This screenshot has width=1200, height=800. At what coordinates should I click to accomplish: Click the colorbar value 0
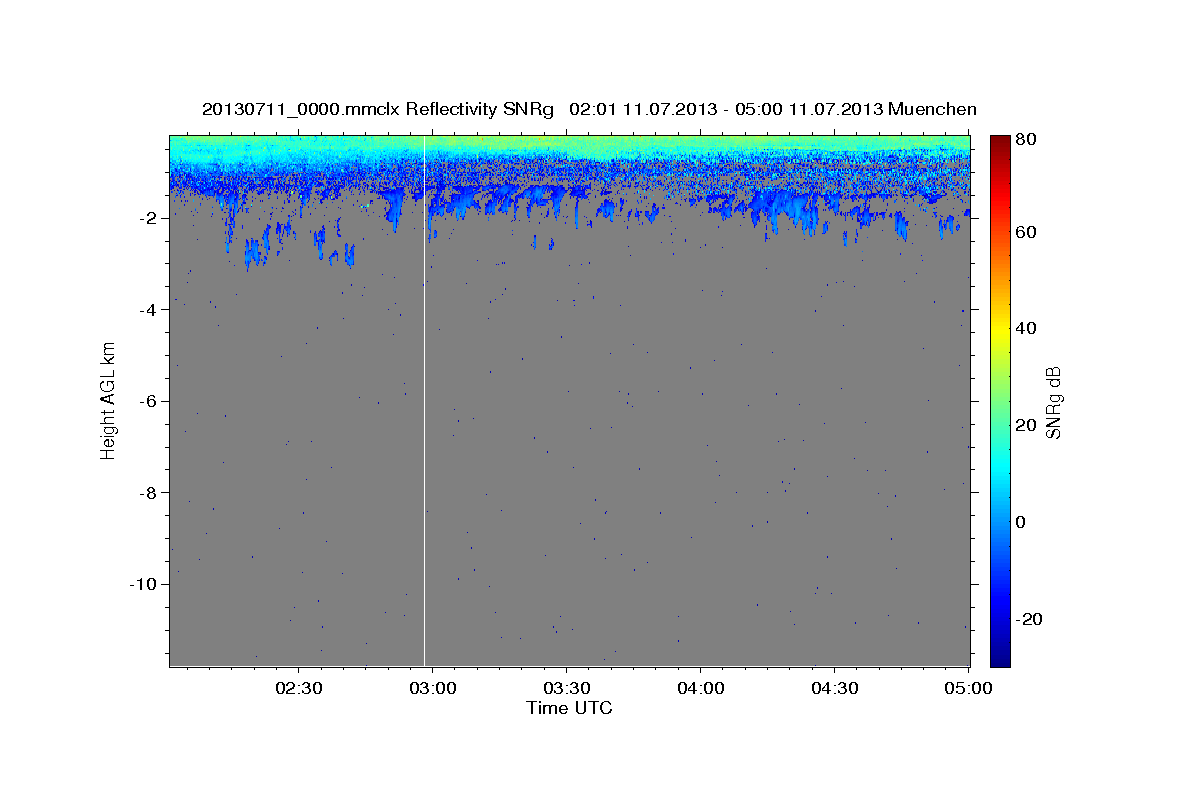[x=1022, y=523]
